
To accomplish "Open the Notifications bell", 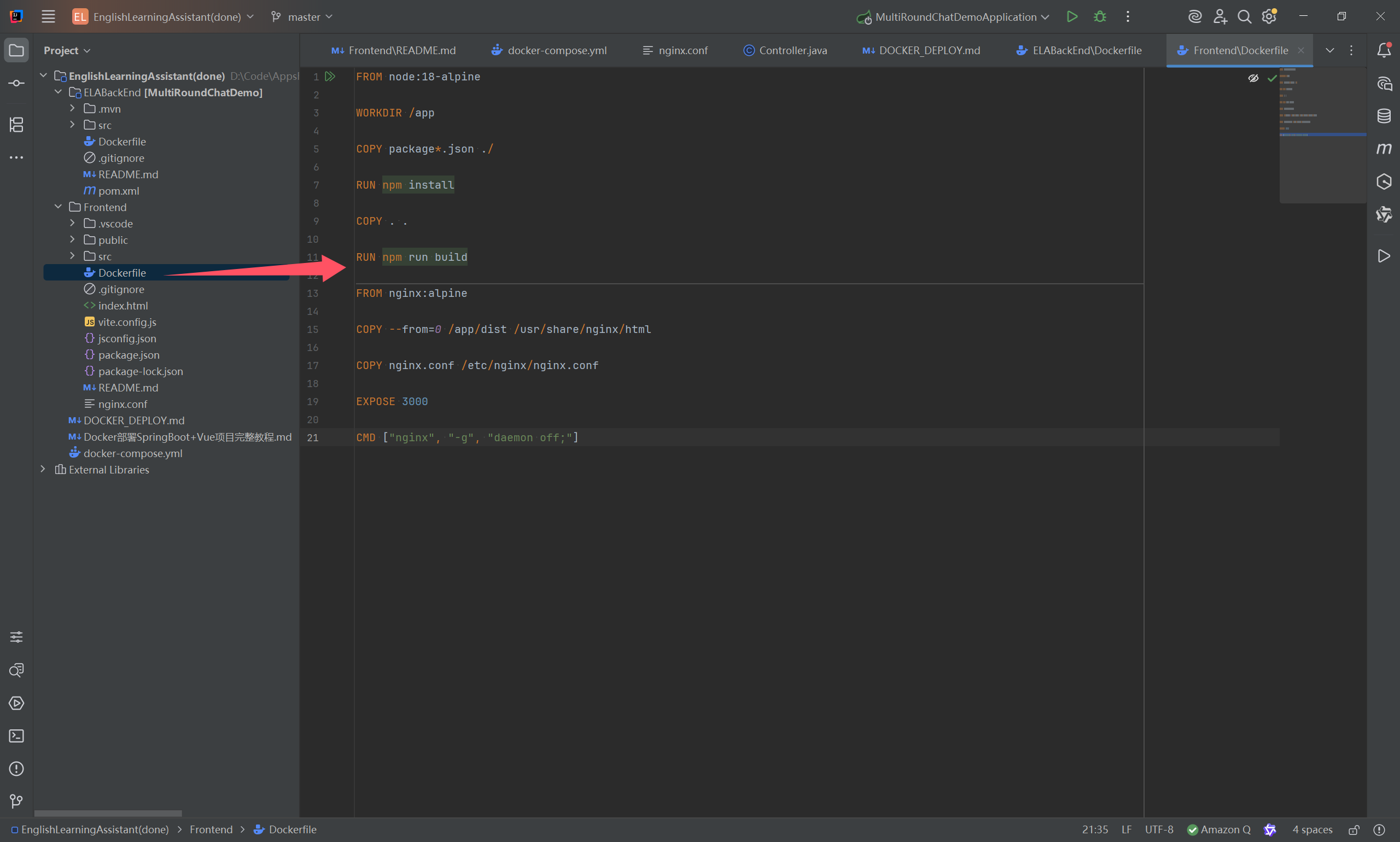I will point(1384,50).
